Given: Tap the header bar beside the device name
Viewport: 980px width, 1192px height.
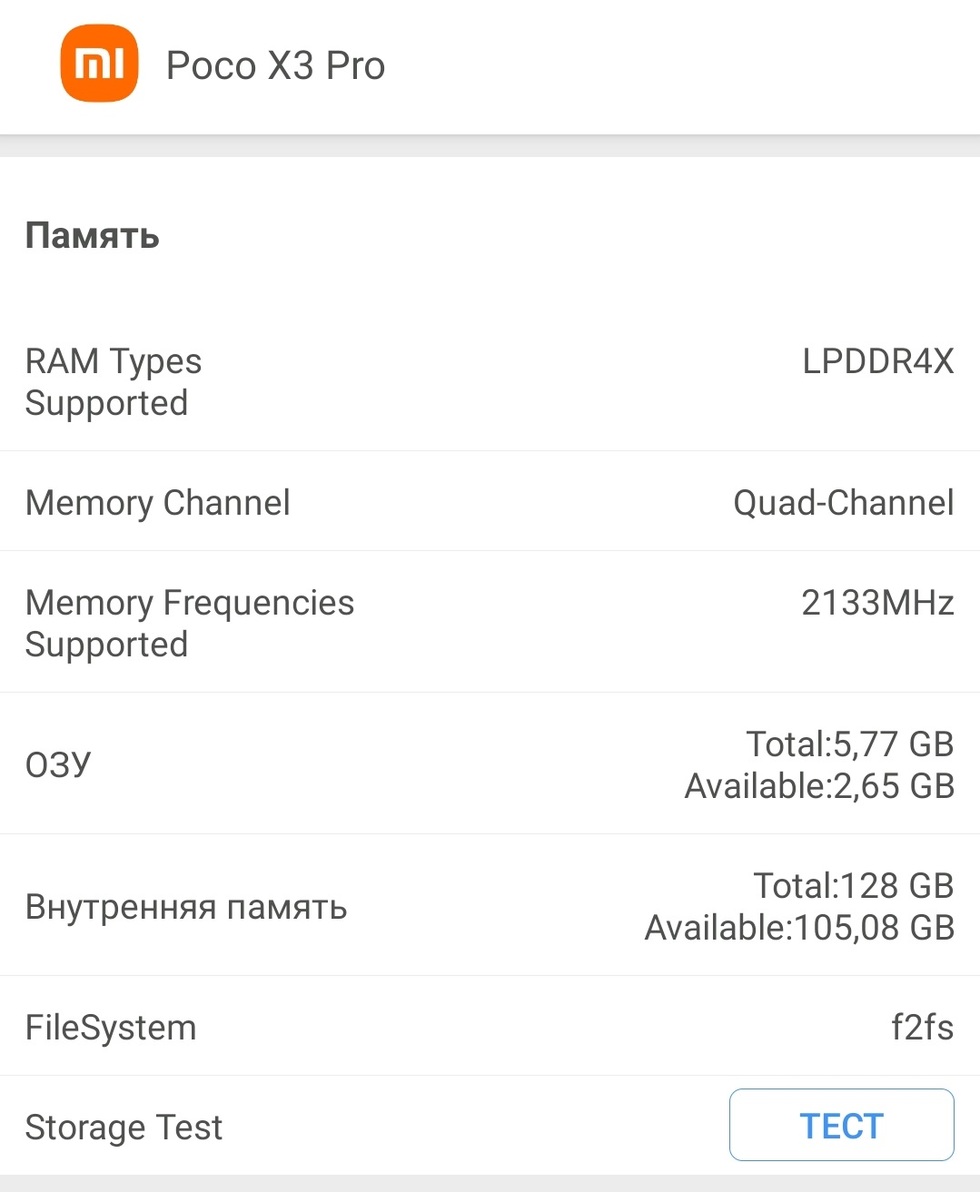Looking at the screenshot, I should click(680, 66).
